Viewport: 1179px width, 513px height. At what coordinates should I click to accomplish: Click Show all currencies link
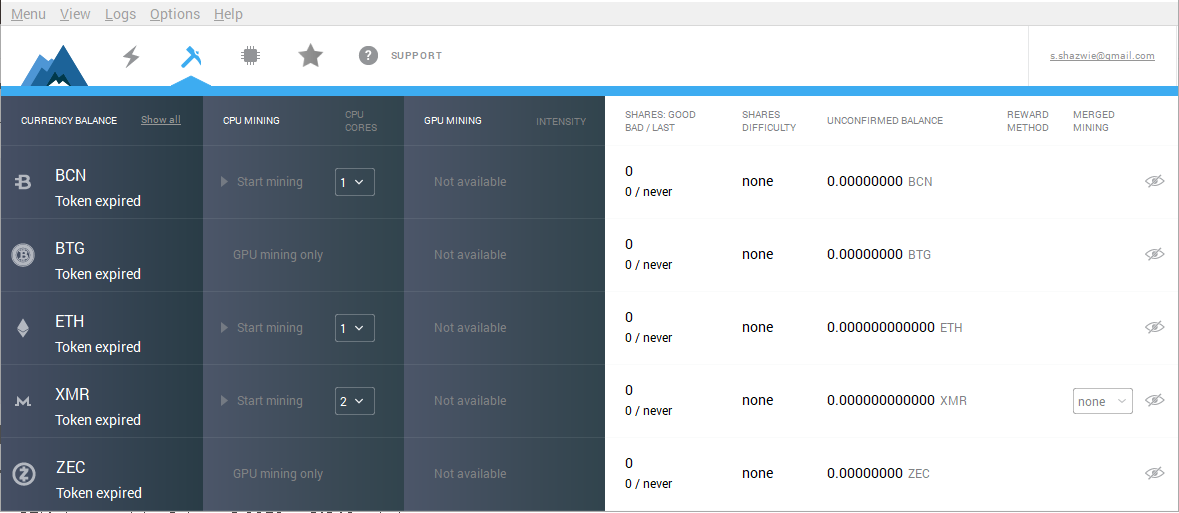click(x=161, y=120)
